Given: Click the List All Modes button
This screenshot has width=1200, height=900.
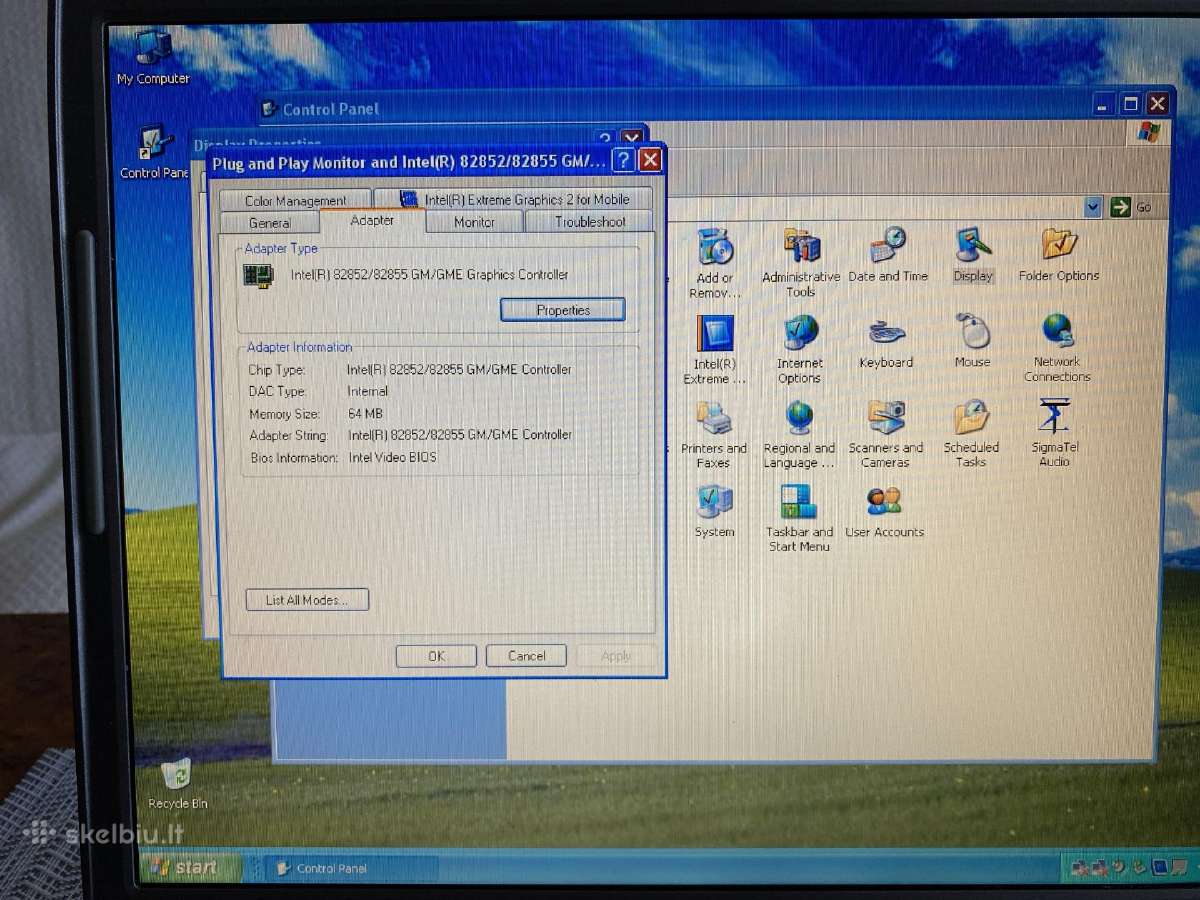Looking at the screenshot, I should (x=307, y=600).
